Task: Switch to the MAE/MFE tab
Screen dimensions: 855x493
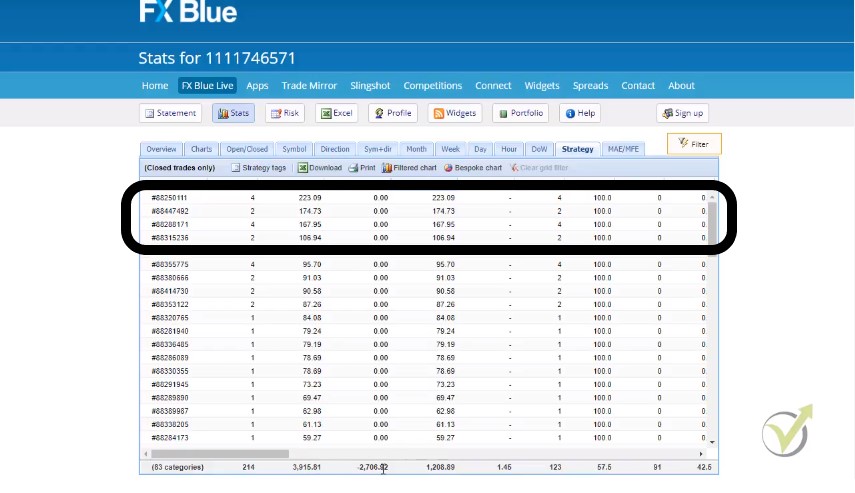Action: pyautogui.click(x=622, y=149)
